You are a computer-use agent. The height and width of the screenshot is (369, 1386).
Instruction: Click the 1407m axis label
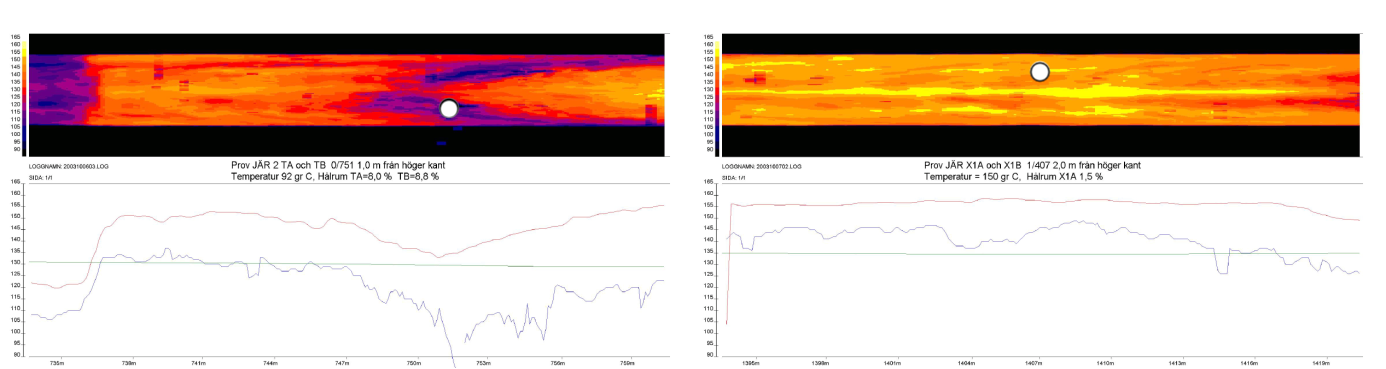click(1035, 363)
